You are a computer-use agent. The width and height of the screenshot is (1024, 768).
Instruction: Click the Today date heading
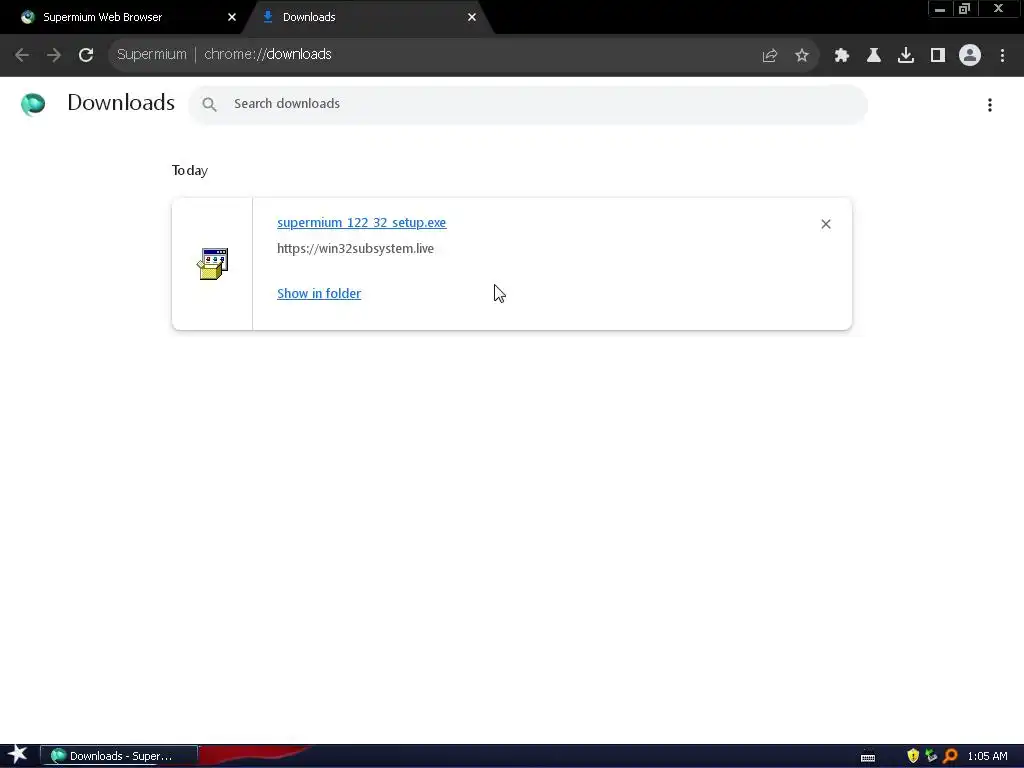click(190, 170)
